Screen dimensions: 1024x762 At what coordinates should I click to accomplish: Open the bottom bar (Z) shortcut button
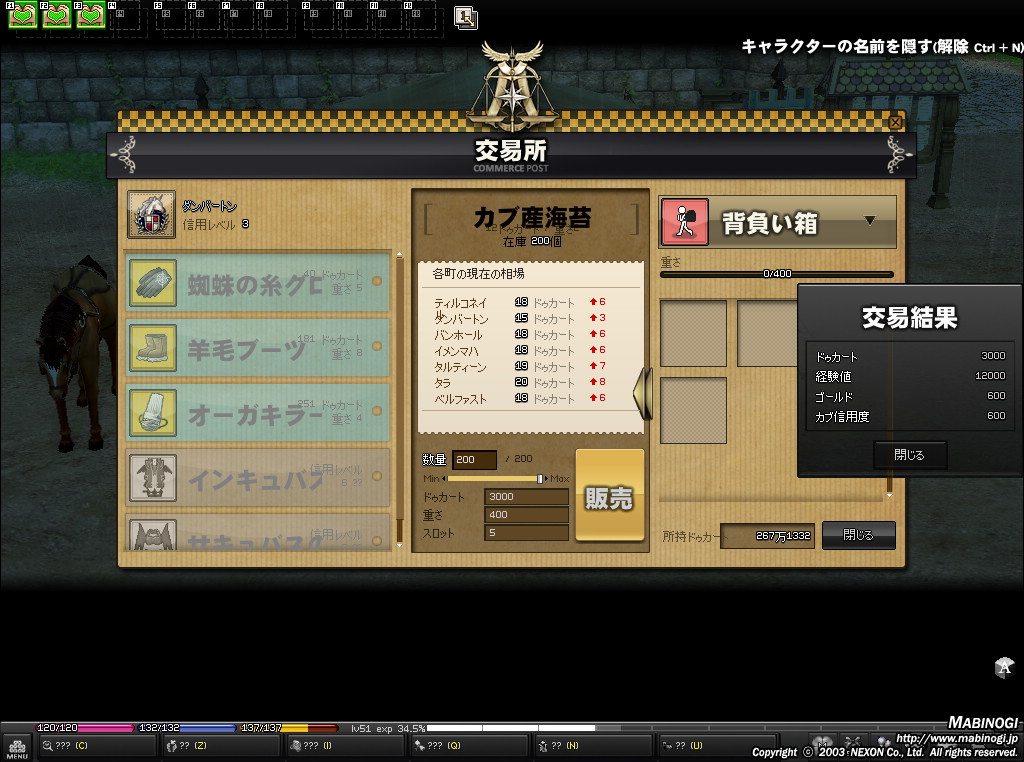pyautogui.click(x=221, y=746)
